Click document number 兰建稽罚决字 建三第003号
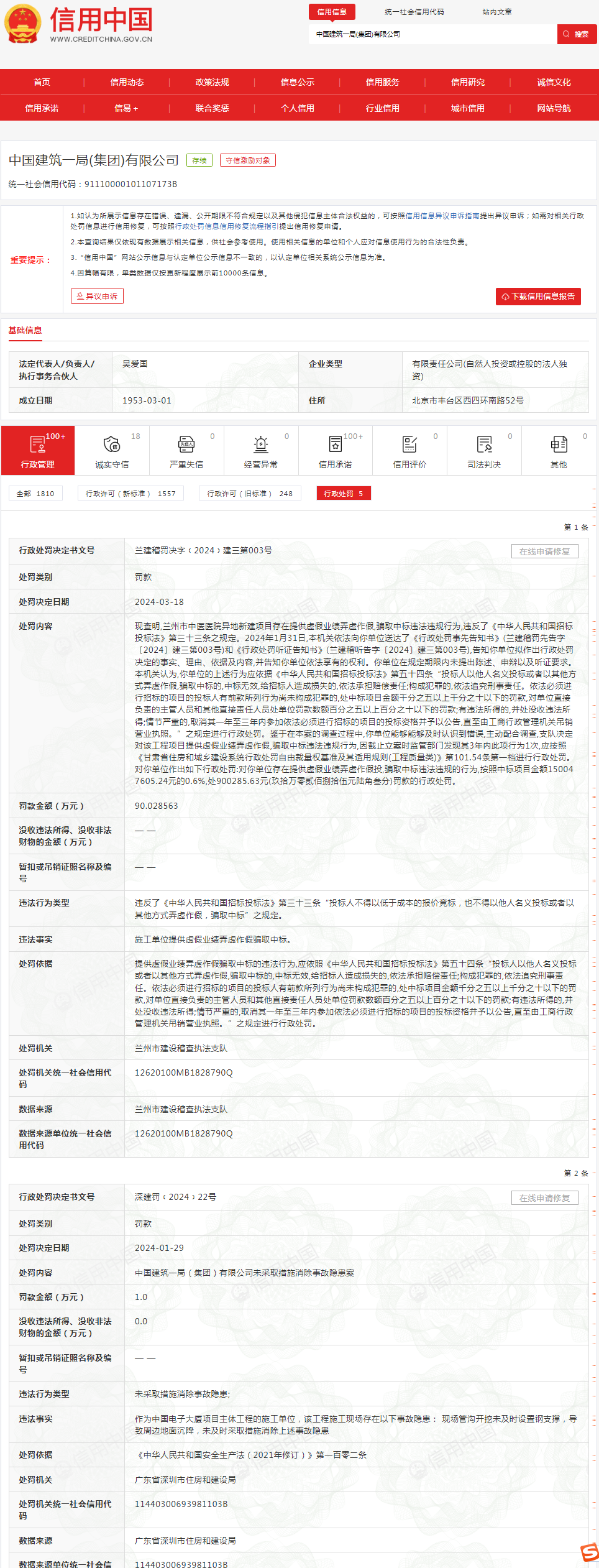Viewport: 599px width, 1568px height. click(x=203, y=550)
